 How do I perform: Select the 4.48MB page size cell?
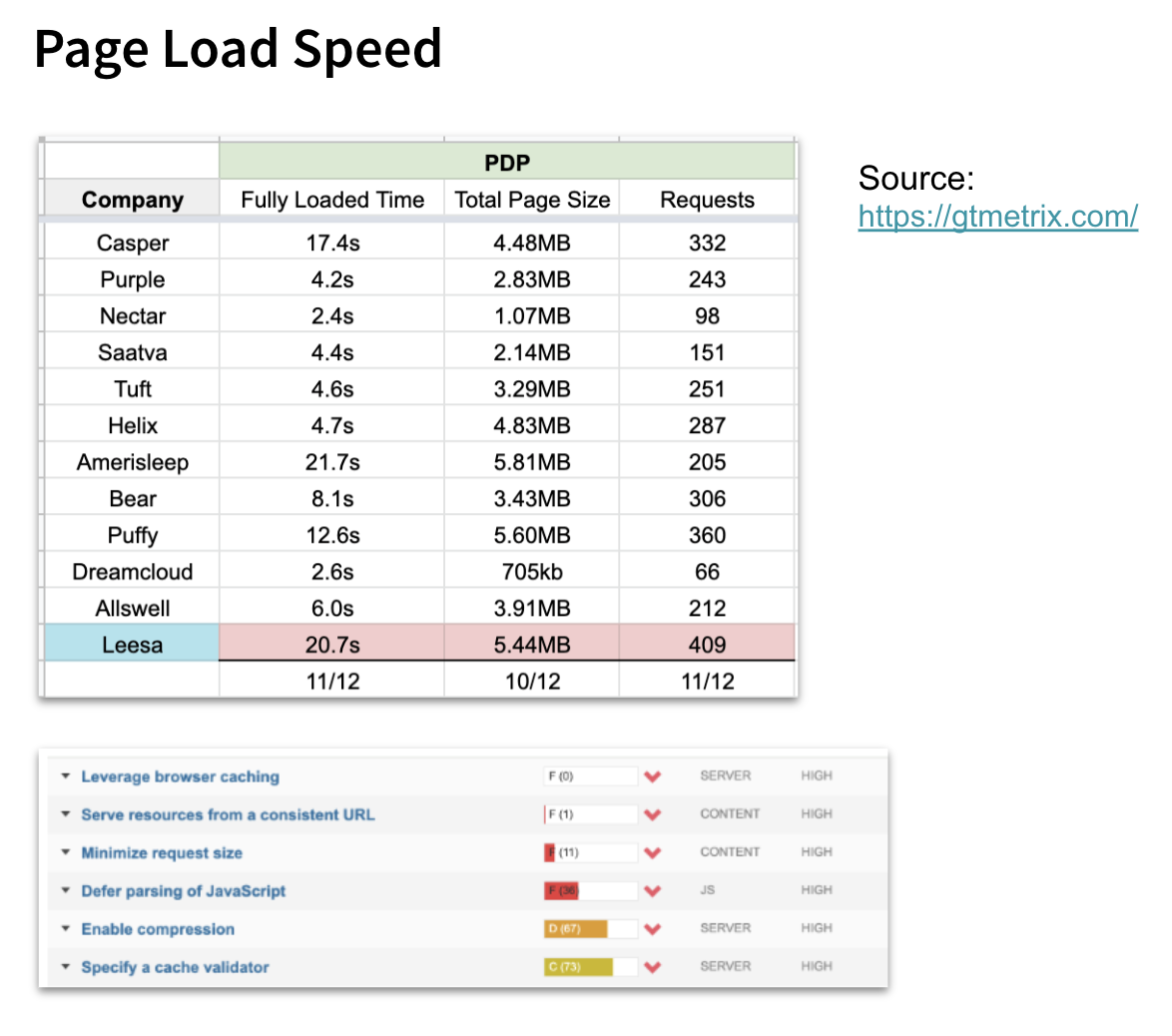tap(532, 243)
